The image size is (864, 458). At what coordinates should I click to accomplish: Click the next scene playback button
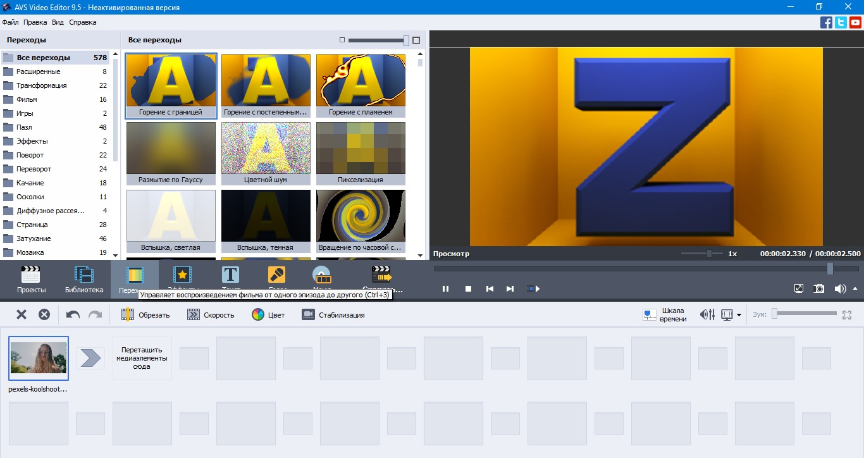(533, 289)
